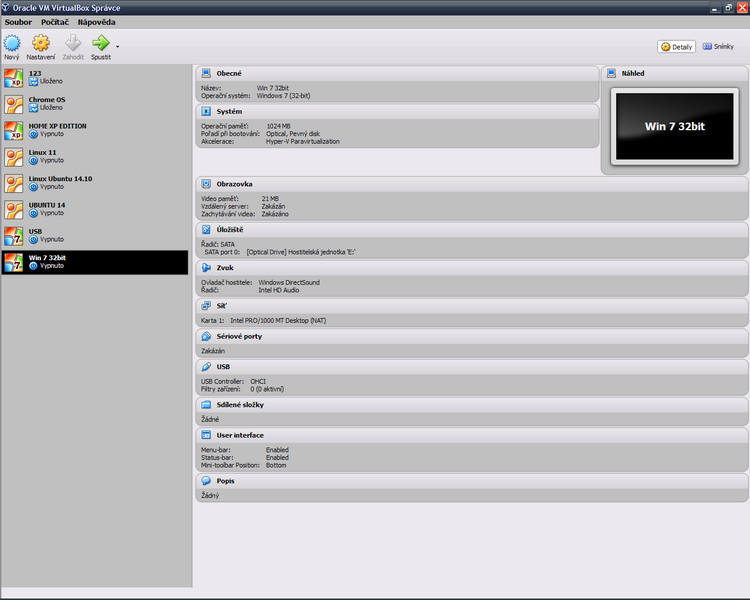Click 'Intel PRO/1000 MT Desktop (NAT)' text
The image size is (750, 600).
point(278,321)
